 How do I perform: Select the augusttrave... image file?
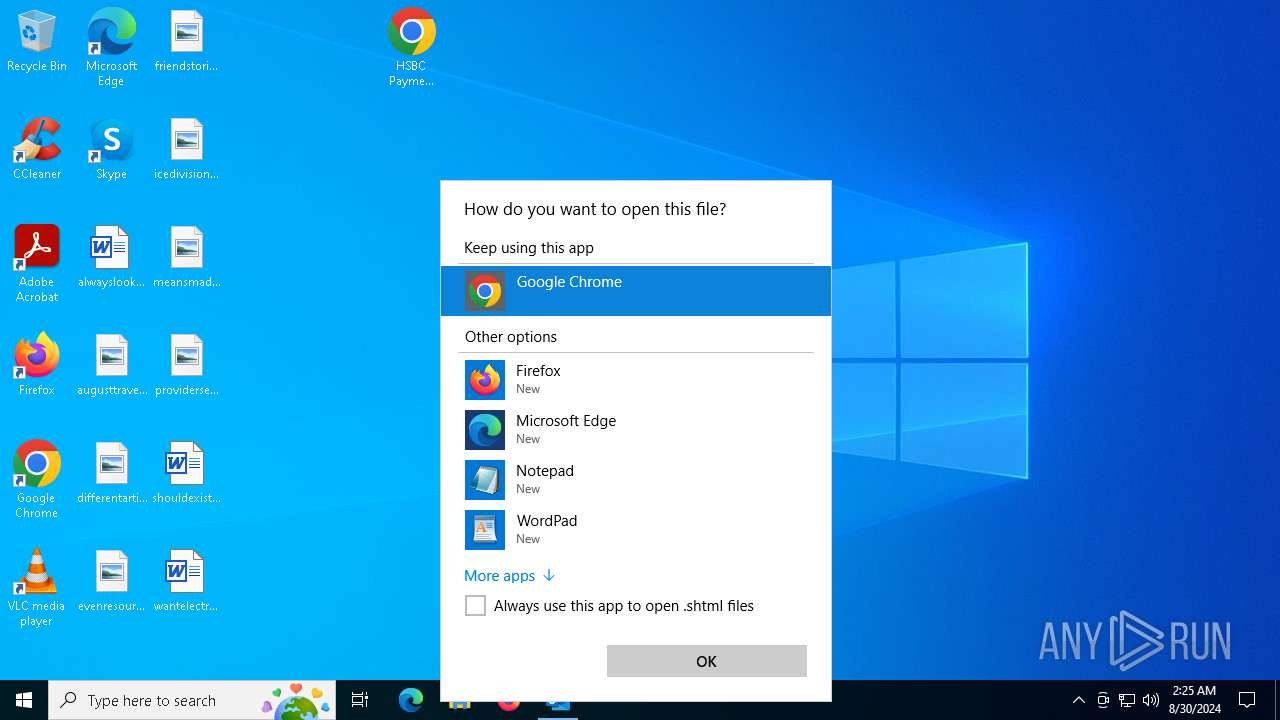111,366
